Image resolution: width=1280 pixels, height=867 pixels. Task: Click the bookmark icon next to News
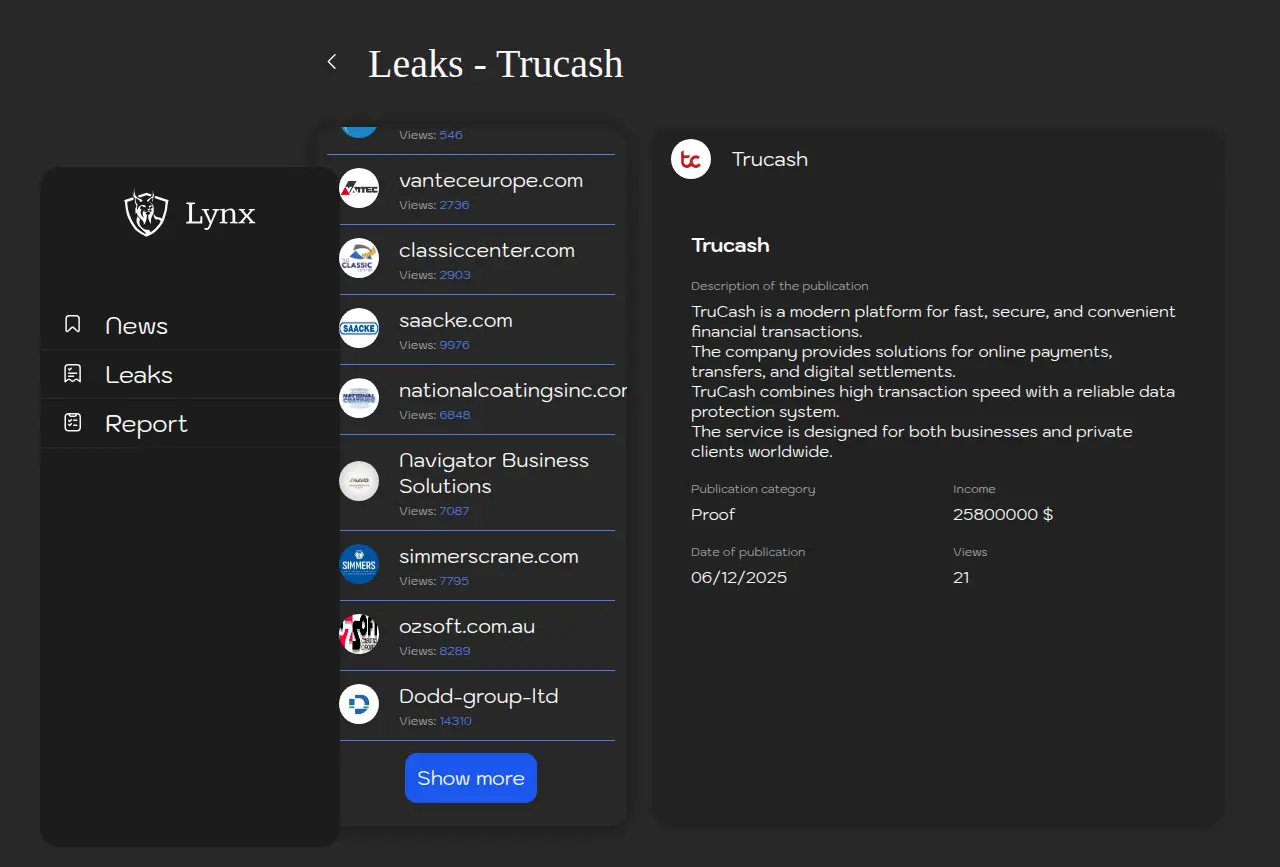pos(72,324)
